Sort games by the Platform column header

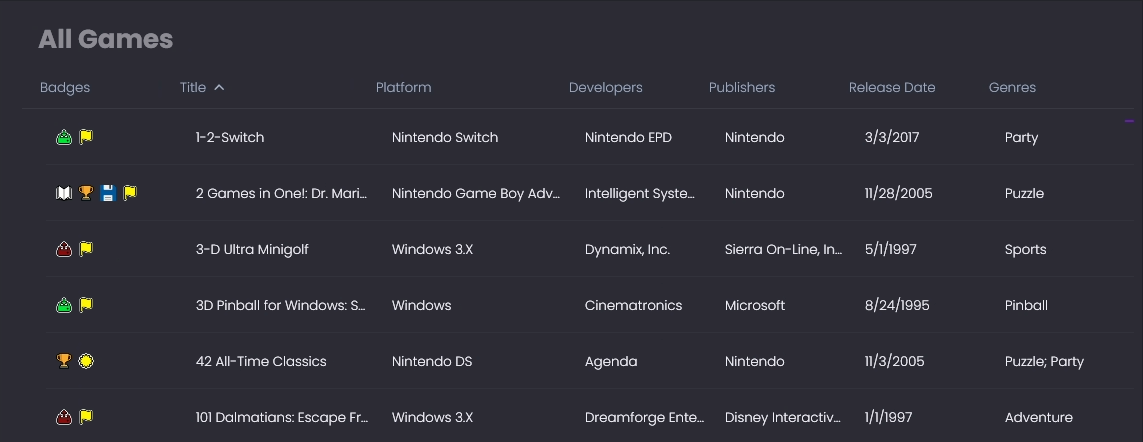pyautogui.click(x=403, y=88)
